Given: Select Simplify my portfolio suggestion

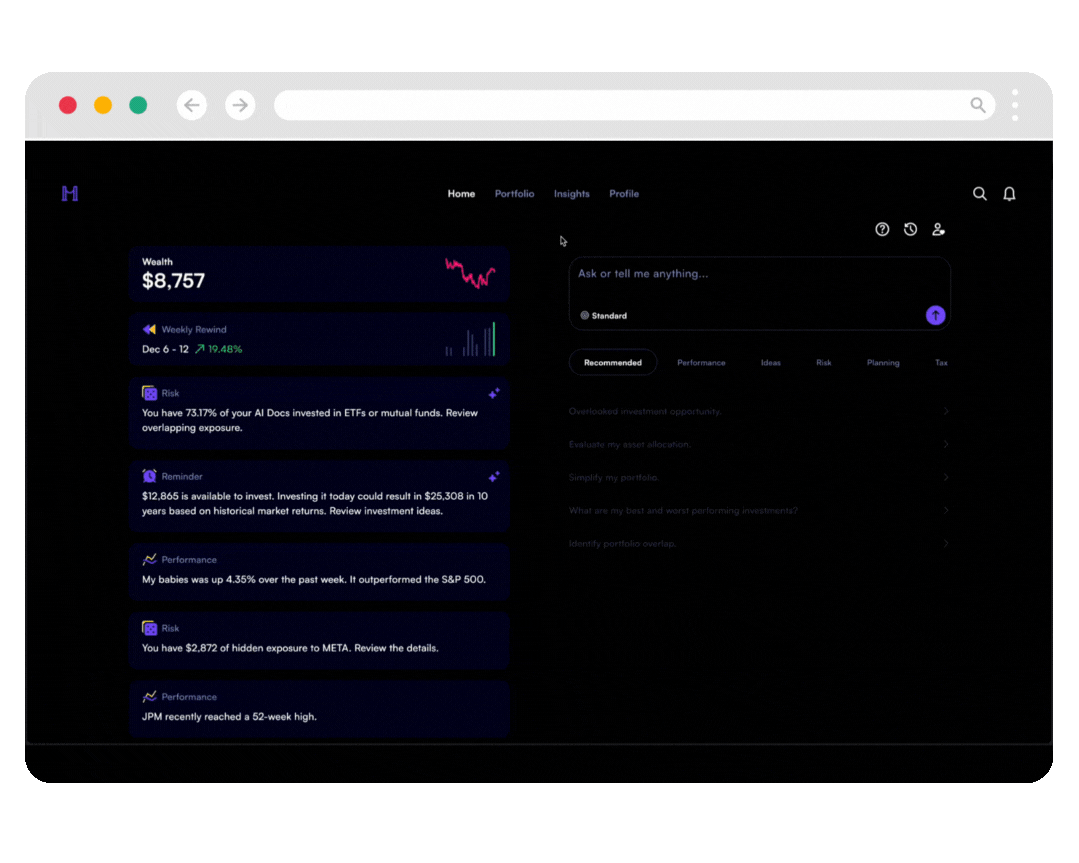Looking at the screenshot, I should (759, 477).
